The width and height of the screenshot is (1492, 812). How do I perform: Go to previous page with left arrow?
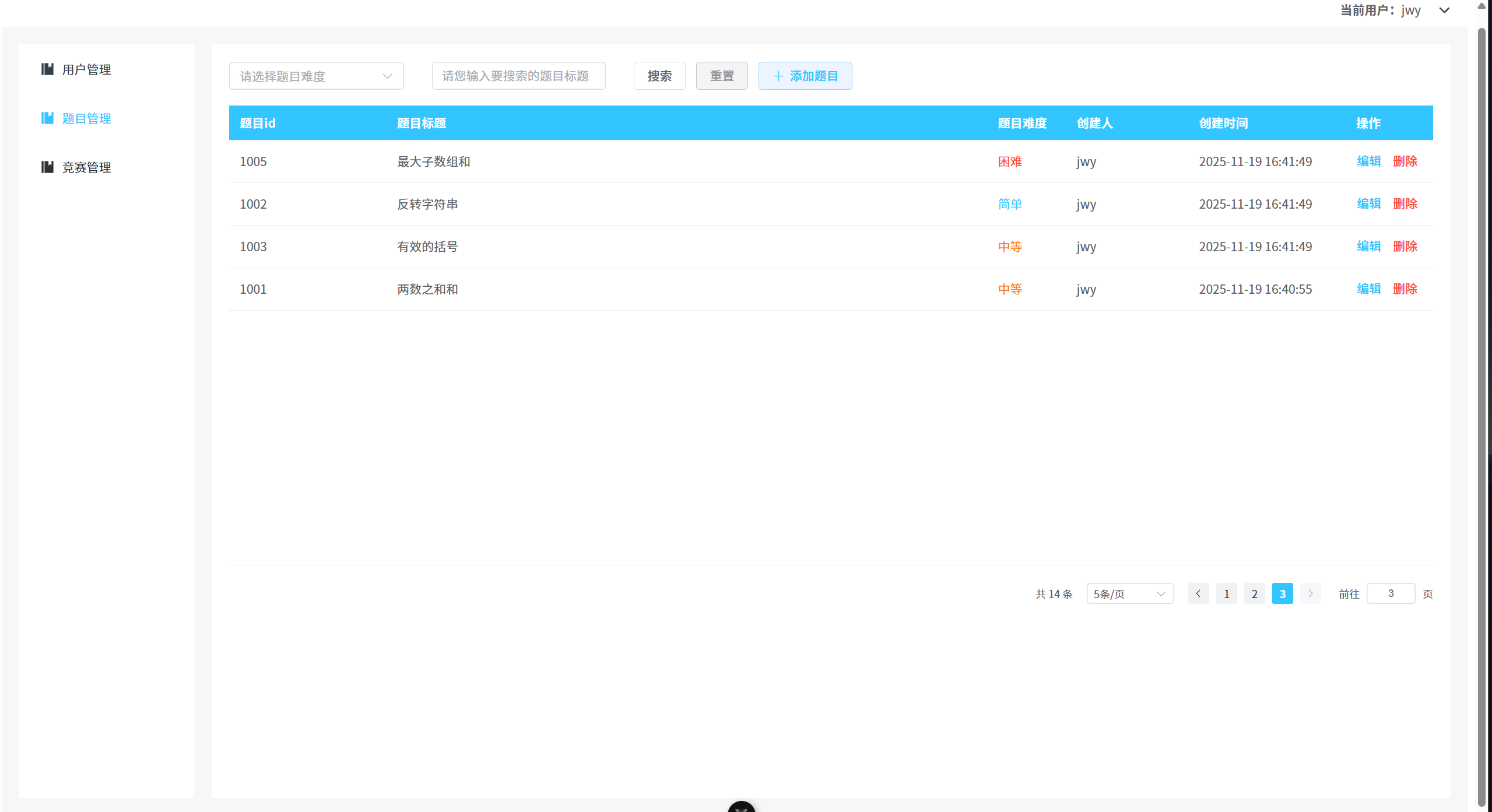click(x=1198, y=593)
